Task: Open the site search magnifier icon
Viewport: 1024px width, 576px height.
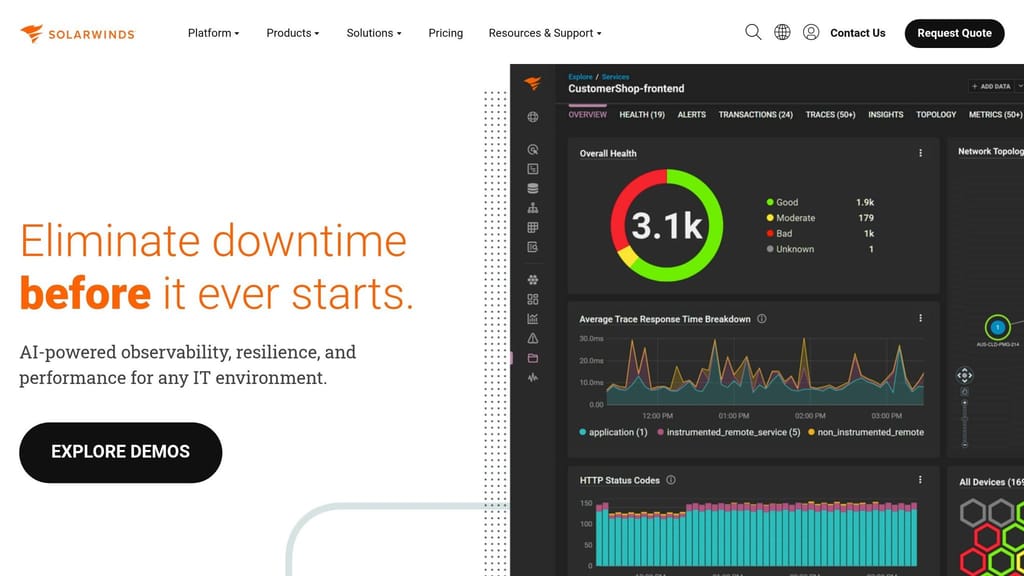Action: 753,32
